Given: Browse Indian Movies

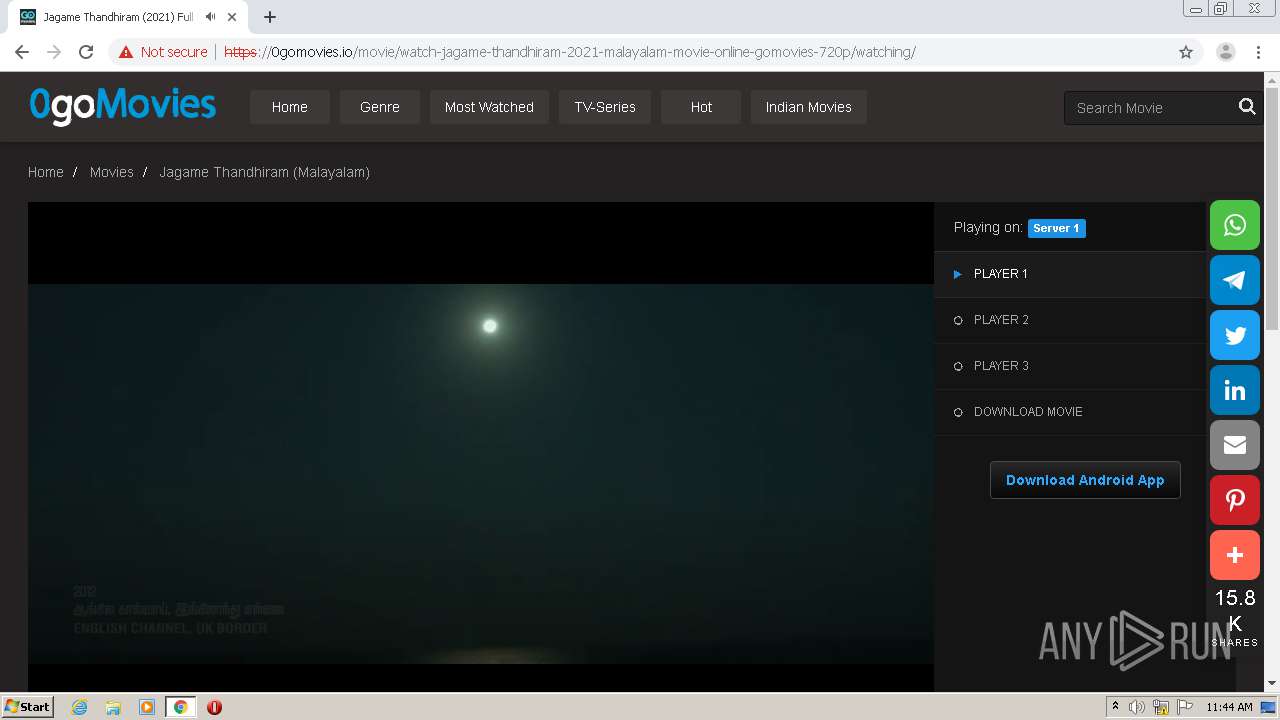Looking at the screenshot, I should click(809, 107).
